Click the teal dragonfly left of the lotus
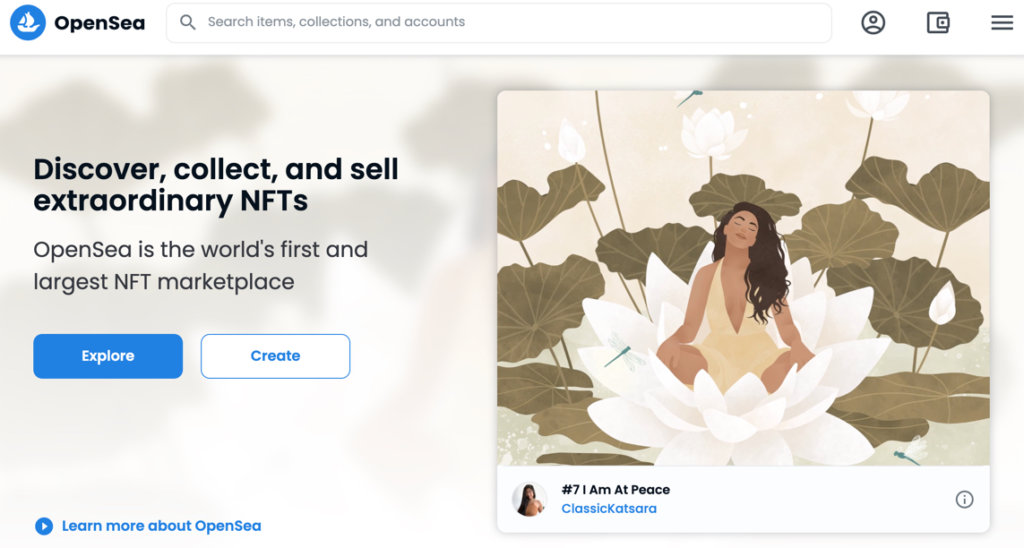Screen dimensions: 1024x548 coord(622,351)
